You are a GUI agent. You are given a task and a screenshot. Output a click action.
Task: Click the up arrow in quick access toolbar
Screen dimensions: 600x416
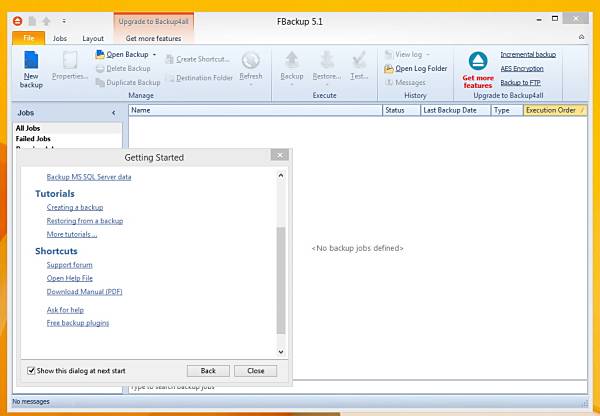(46, 21)
